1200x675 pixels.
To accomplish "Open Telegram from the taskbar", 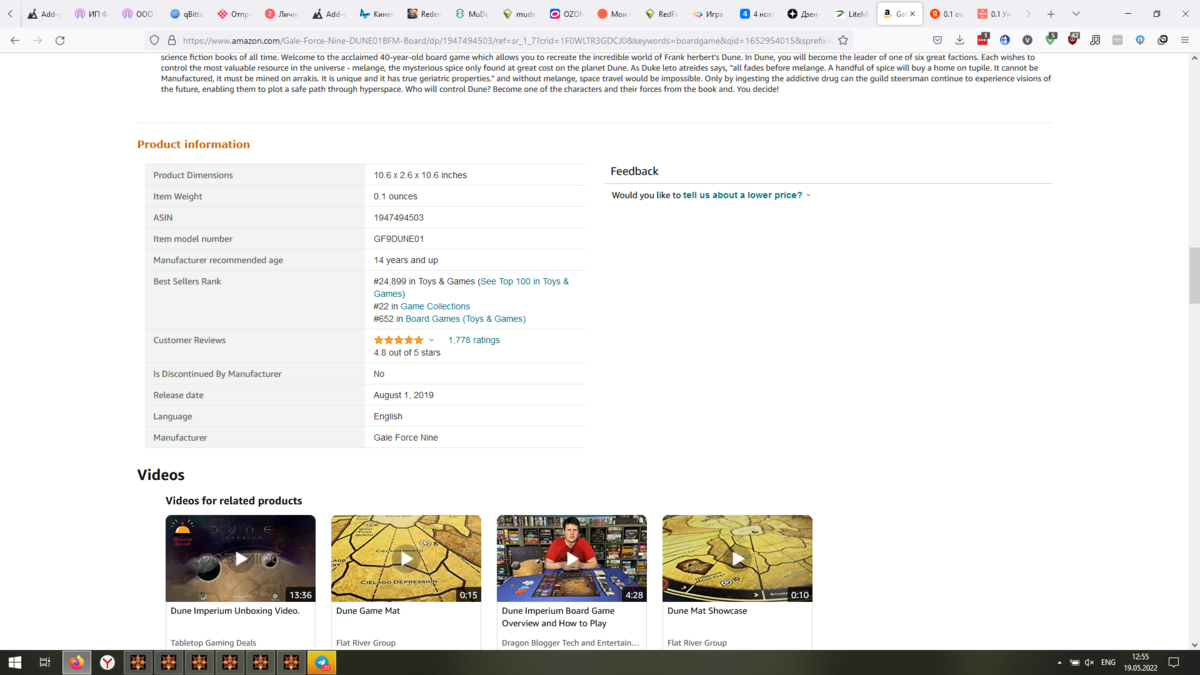I will (322, 662).
